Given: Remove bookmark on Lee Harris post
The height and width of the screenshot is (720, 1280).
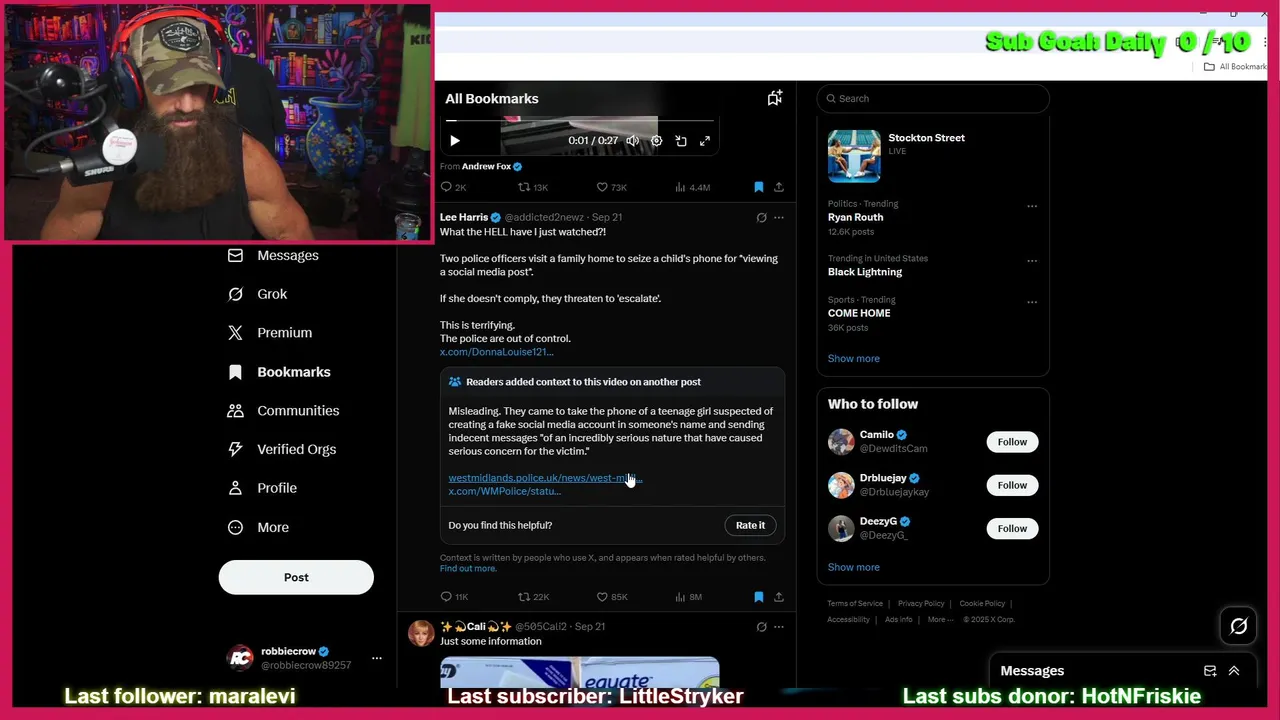Looking at the screenshot, I should [759, 597].
